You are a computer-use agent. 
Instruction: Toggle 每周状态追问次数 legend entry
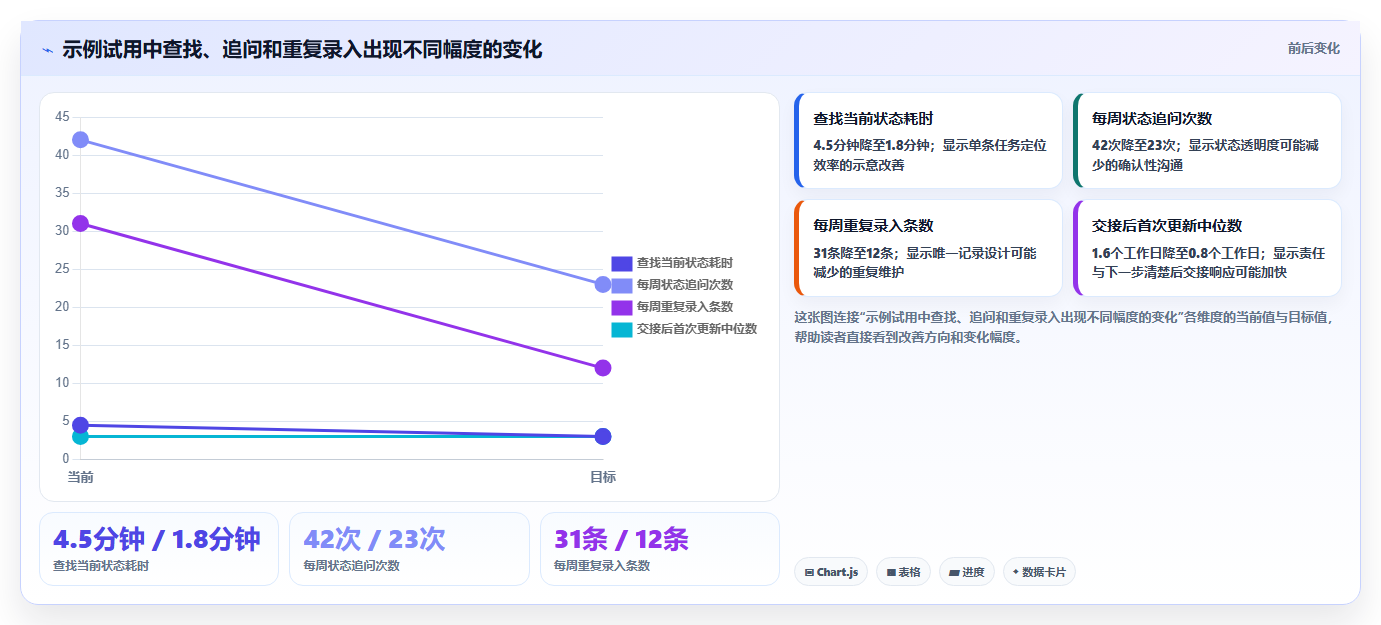[672, 285]
